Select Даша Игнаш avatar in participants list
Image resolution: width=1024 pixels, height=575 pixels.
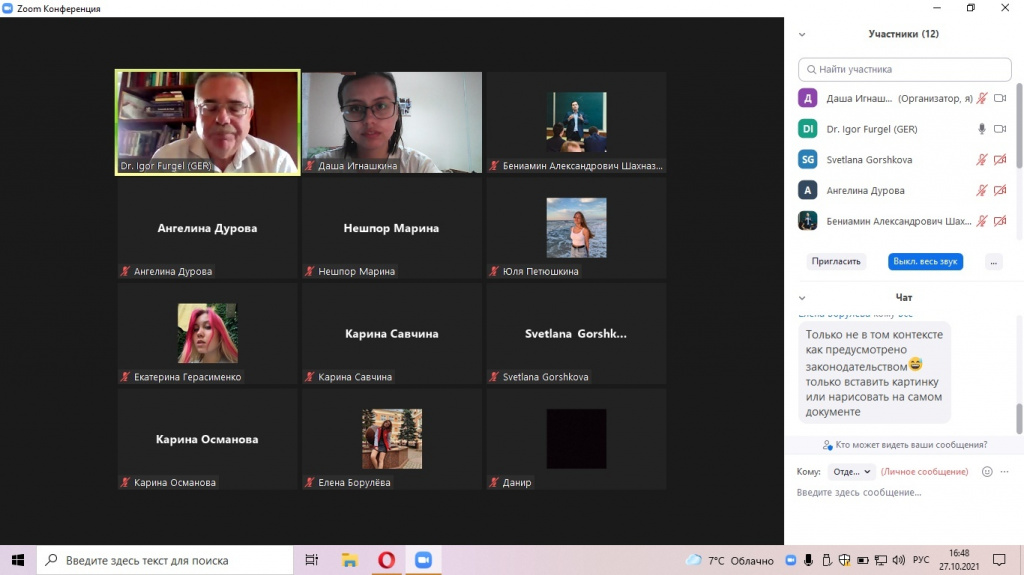tap(808, 99)
